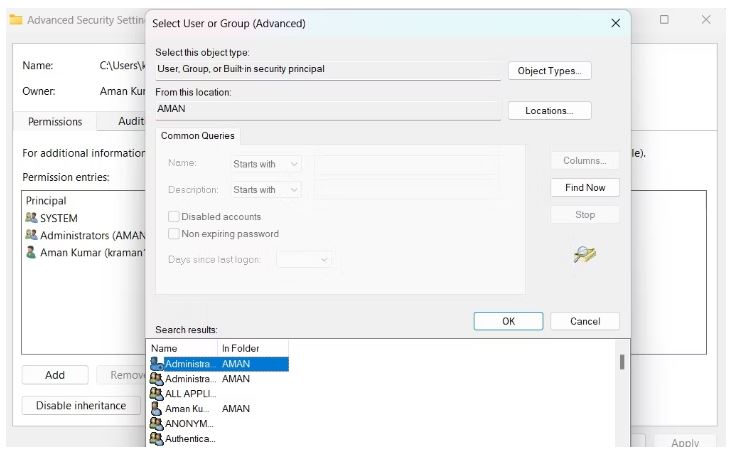Viewport: 731px width, 453px height.
Task: Click the ALL APPLI... result text
Action: 190,393
